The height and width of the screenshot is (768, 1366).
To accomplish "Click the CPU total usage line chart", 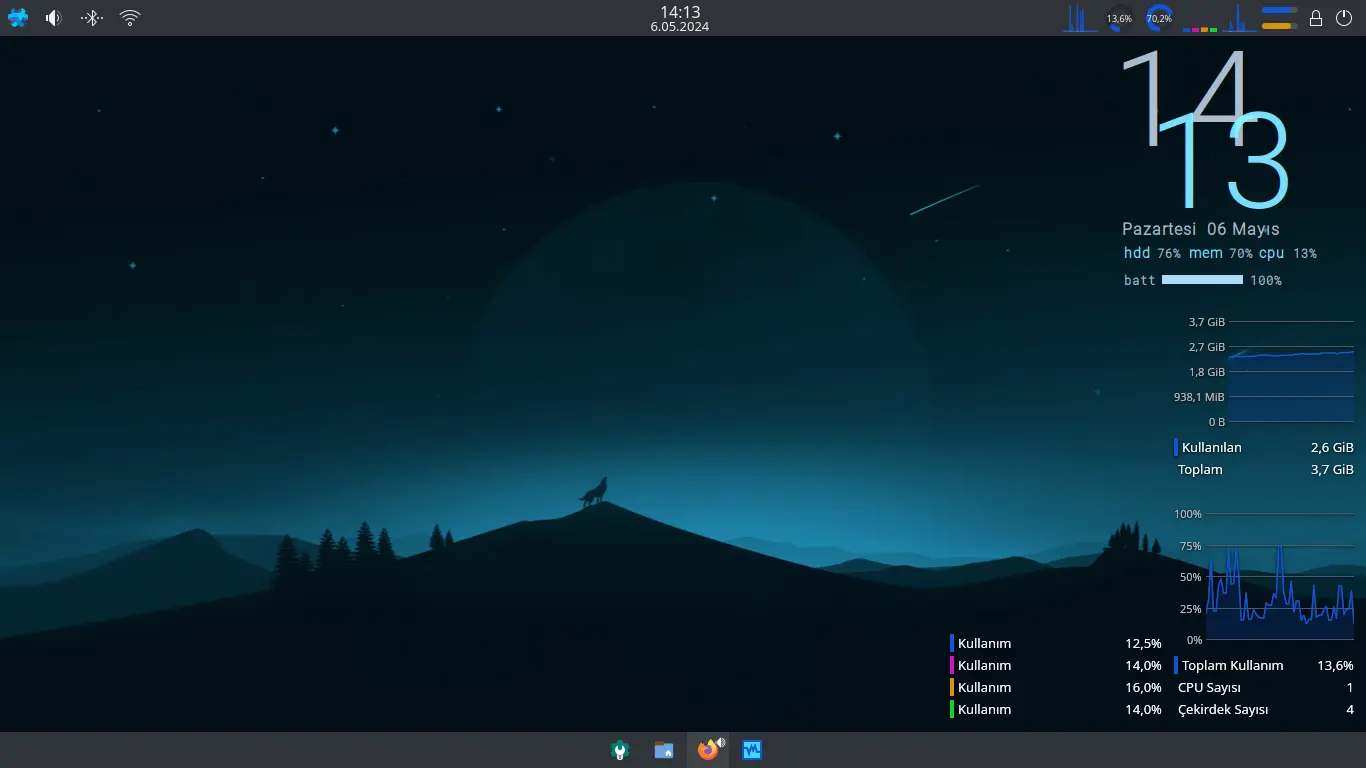I will (1280, 577).
